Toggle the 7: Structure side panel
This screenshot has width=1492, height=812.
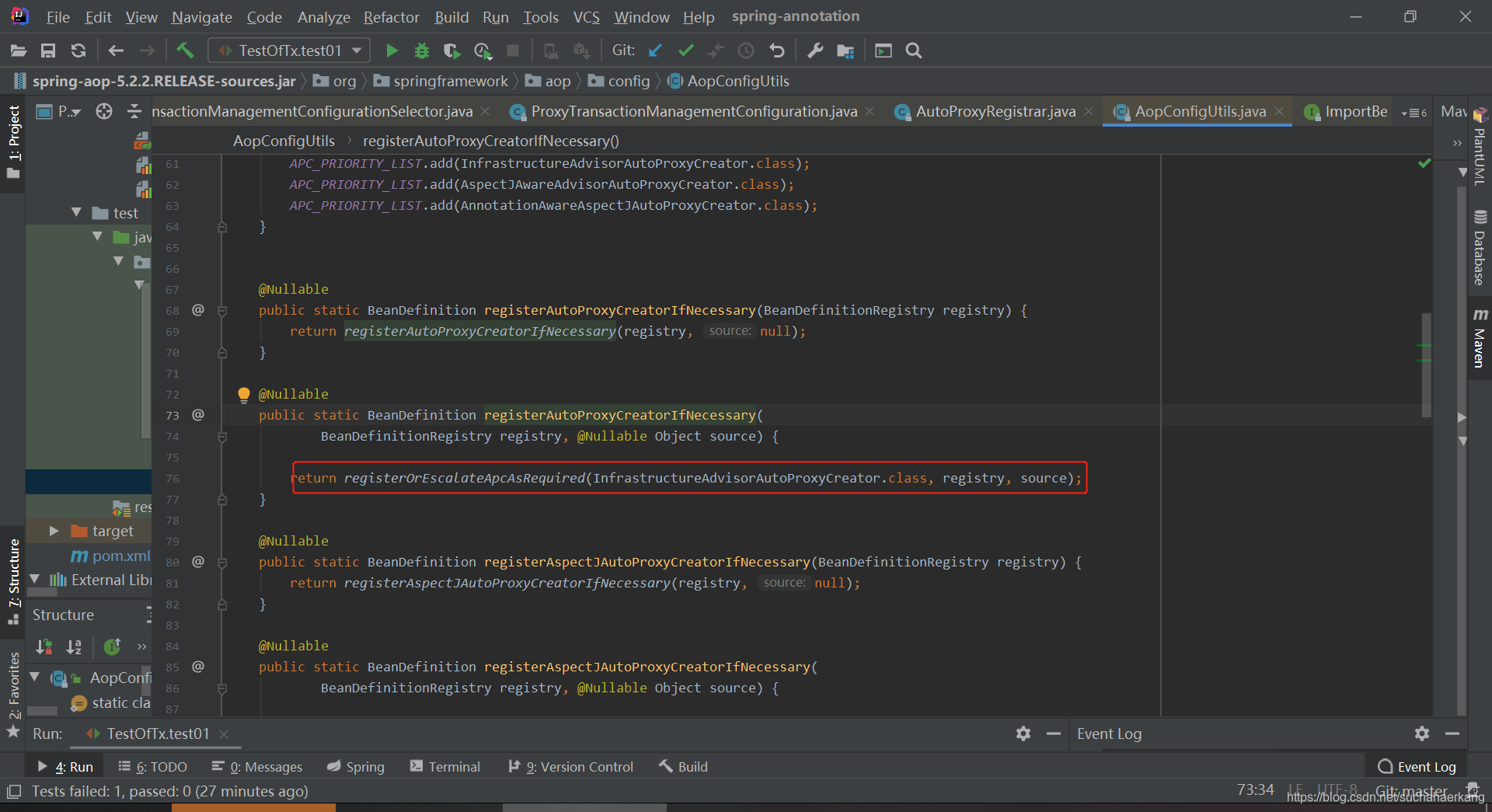13,581
